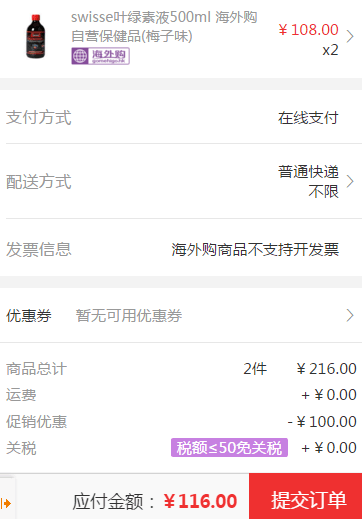Tap the purple 海外购 globe badge
The width and height of the screenshot is (362, 519).
pos(100,56)
